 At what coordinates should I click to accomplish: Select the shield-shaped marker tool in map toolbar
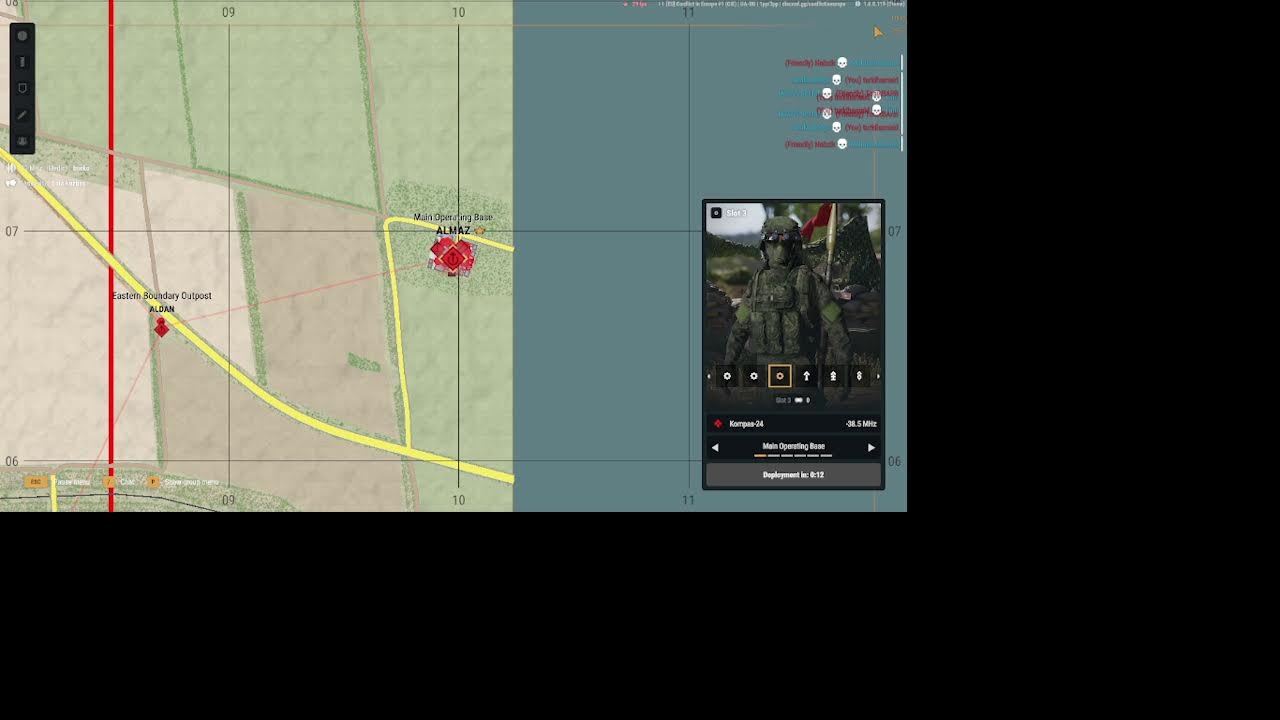[x=22, y=89]
